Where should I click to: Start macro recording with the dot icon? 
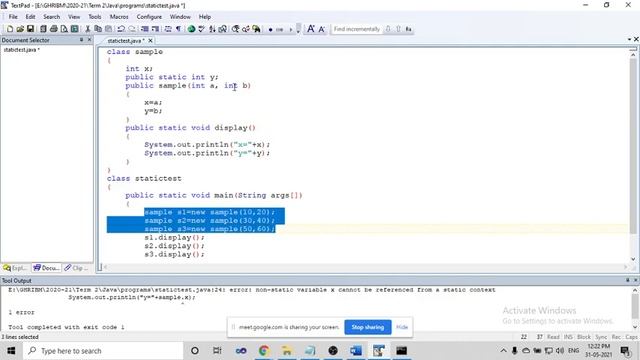[x=270, y=29]
